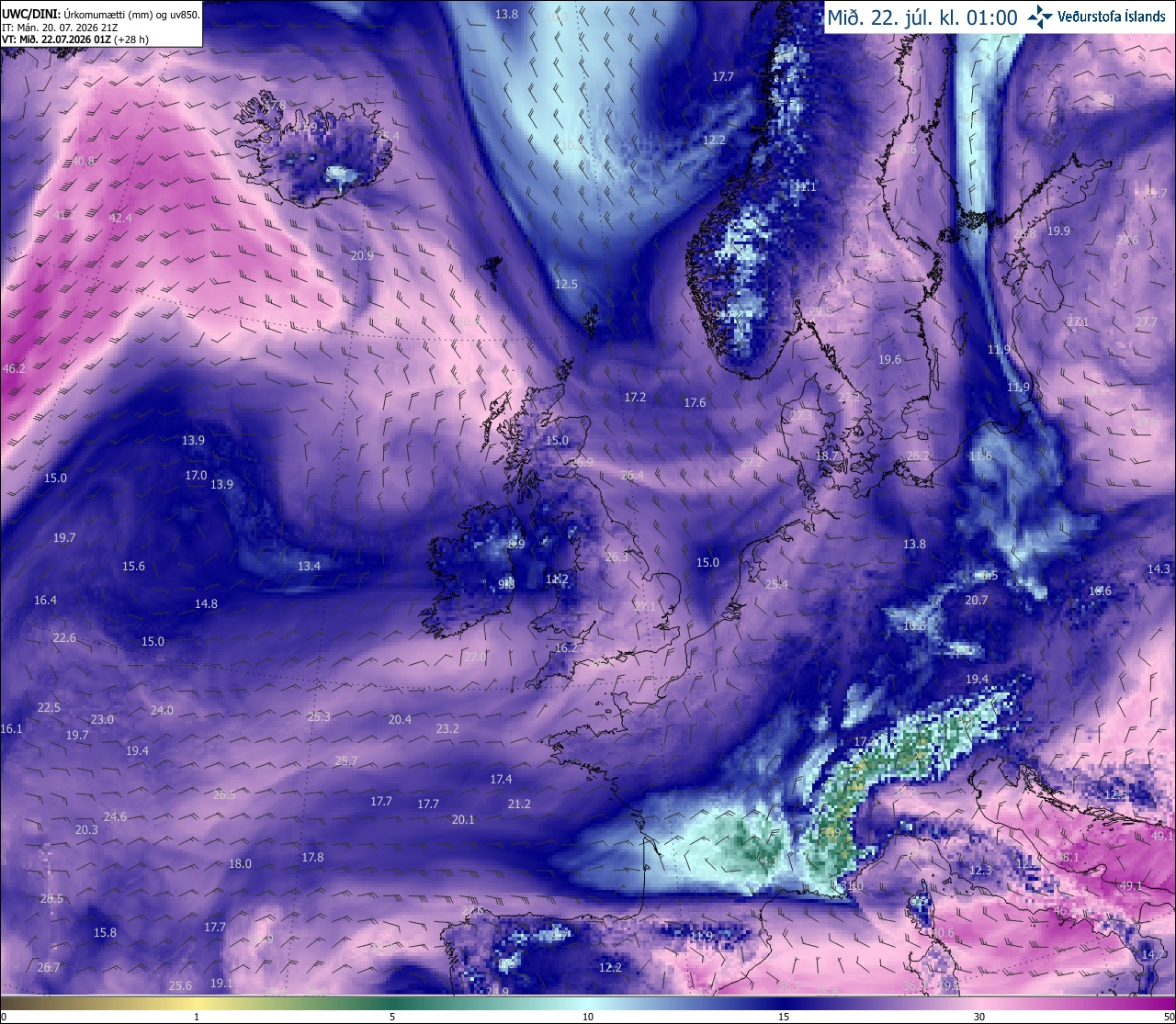Screen dimensions: 1176x1024
Task: Click the 20.7 value in central Europe
Action: pos(977,600)
